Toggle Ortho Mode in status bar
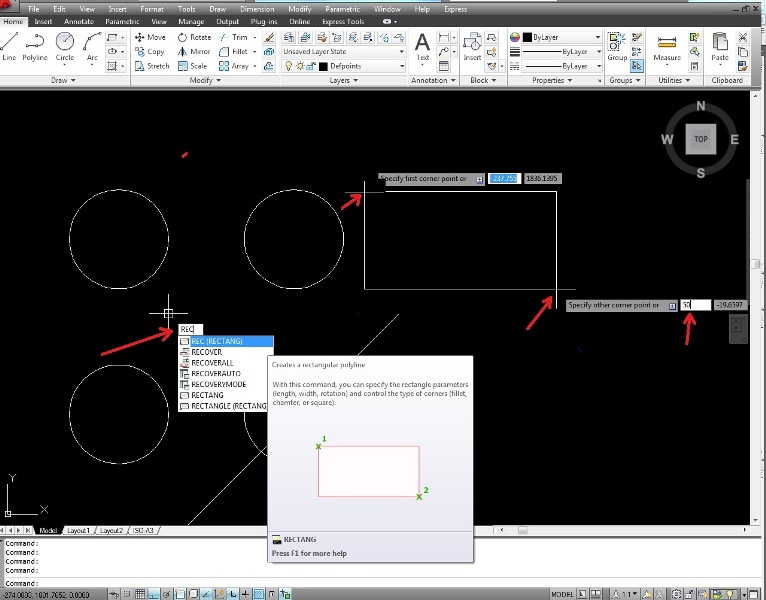This screenshot has height=600, width=766. 153,594
